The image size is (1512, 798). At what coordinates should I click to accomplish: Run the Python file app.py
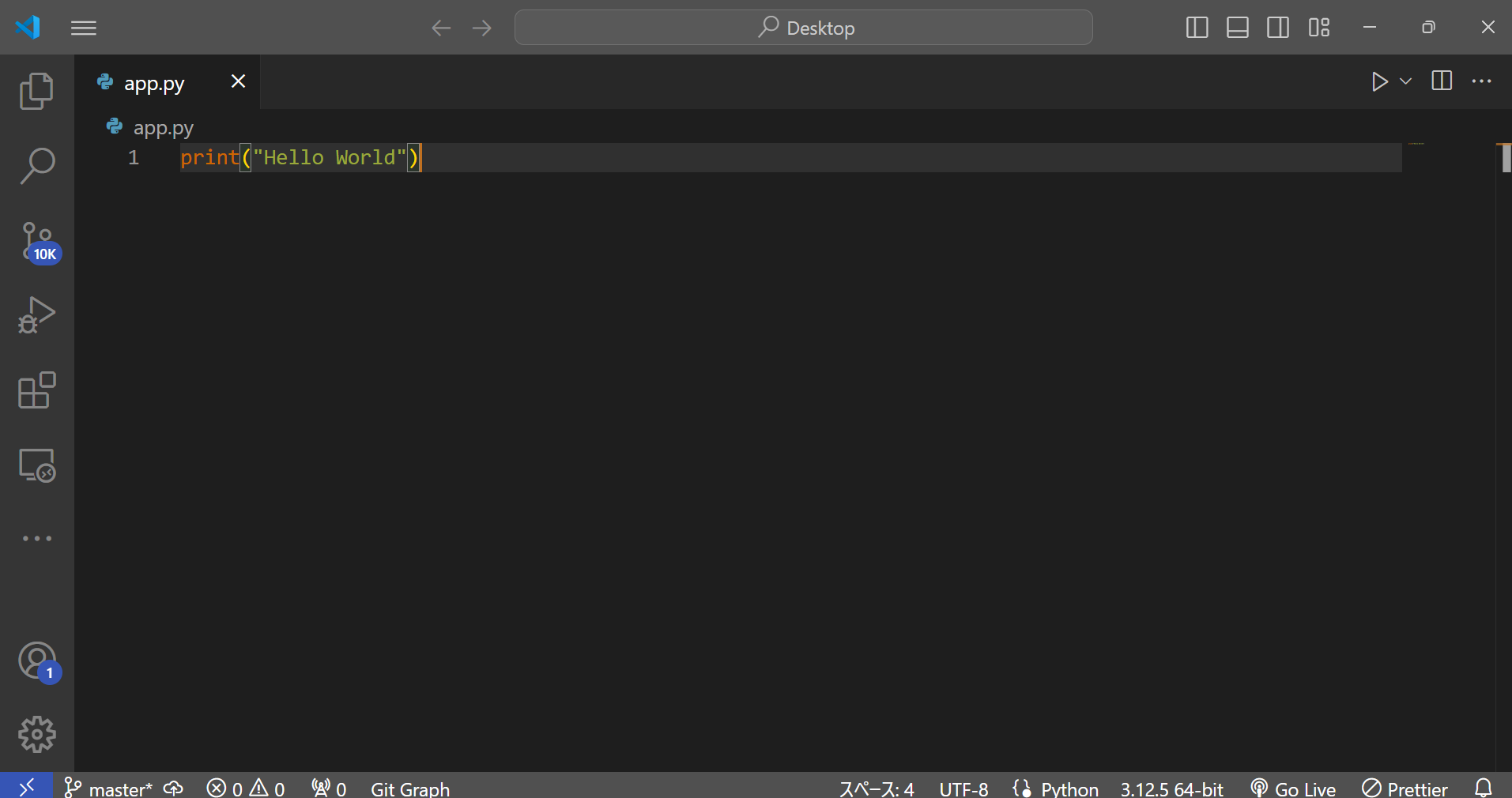coord(1379,81)
